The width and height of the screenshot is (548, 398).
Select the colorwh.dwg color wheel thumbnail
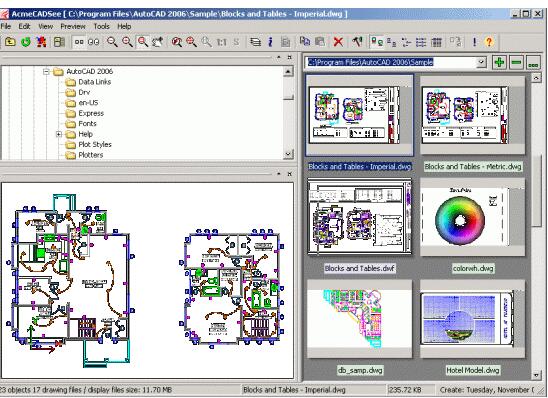pyautogui.click(x=473, y=217)
